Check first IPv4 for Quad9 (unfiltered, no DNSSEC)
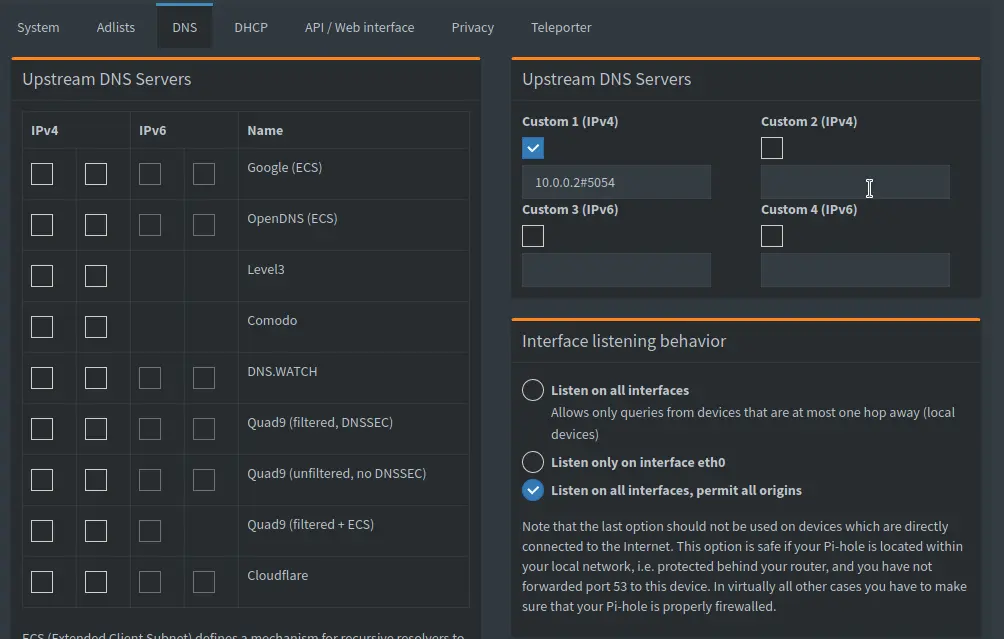 coord(42,480)
